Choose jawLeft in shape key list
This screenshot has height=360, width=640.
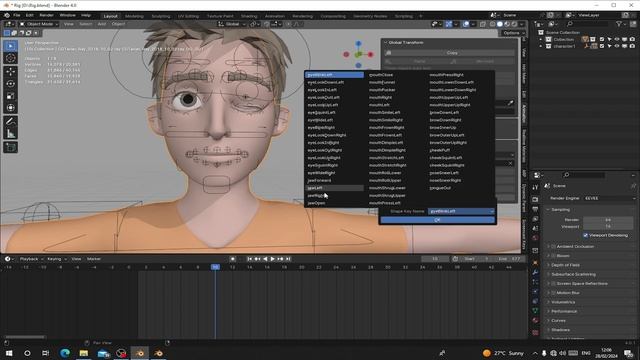click(x=334, y=188)
